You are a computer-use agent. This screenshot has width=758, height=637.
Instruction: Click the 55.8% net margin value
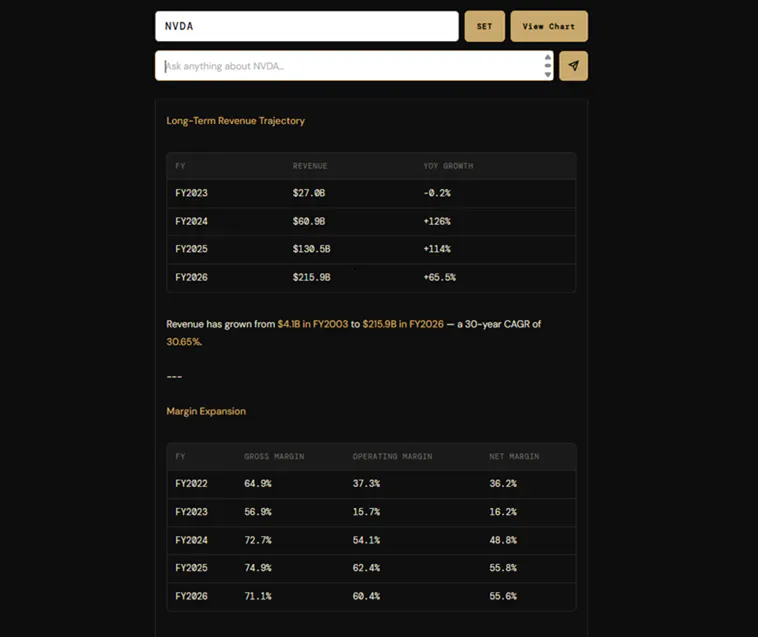(x=503, y=568)
